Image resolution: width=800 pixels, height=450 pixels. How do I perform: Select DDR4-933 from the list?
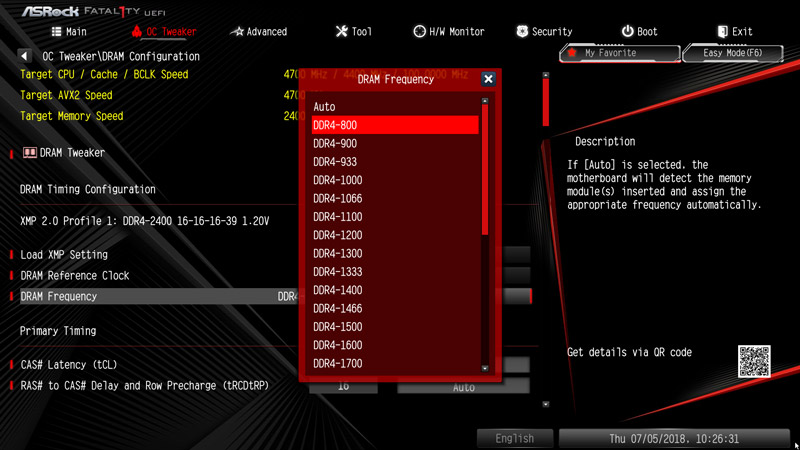pyautogui.click(x=395, y=162)
